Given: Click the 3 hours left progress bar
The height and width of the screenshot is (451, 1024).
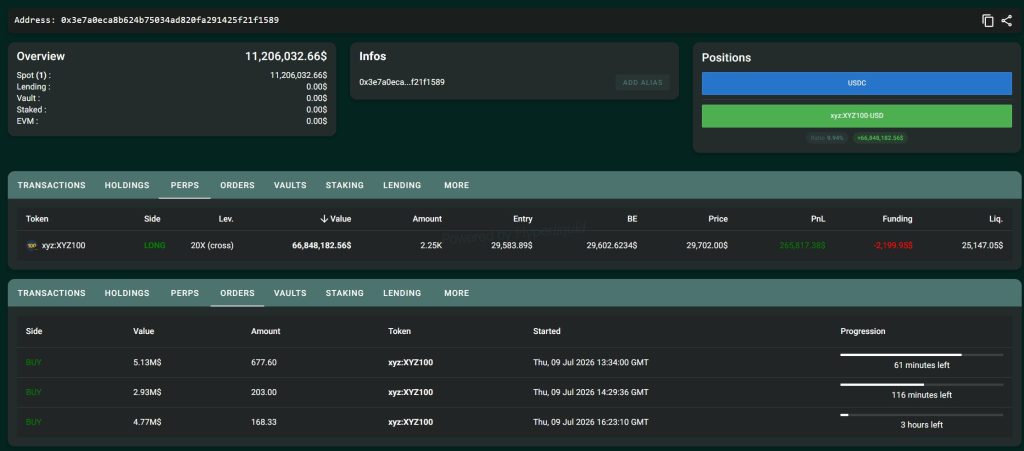Looking at the screenshot, I should coord(921,414).
